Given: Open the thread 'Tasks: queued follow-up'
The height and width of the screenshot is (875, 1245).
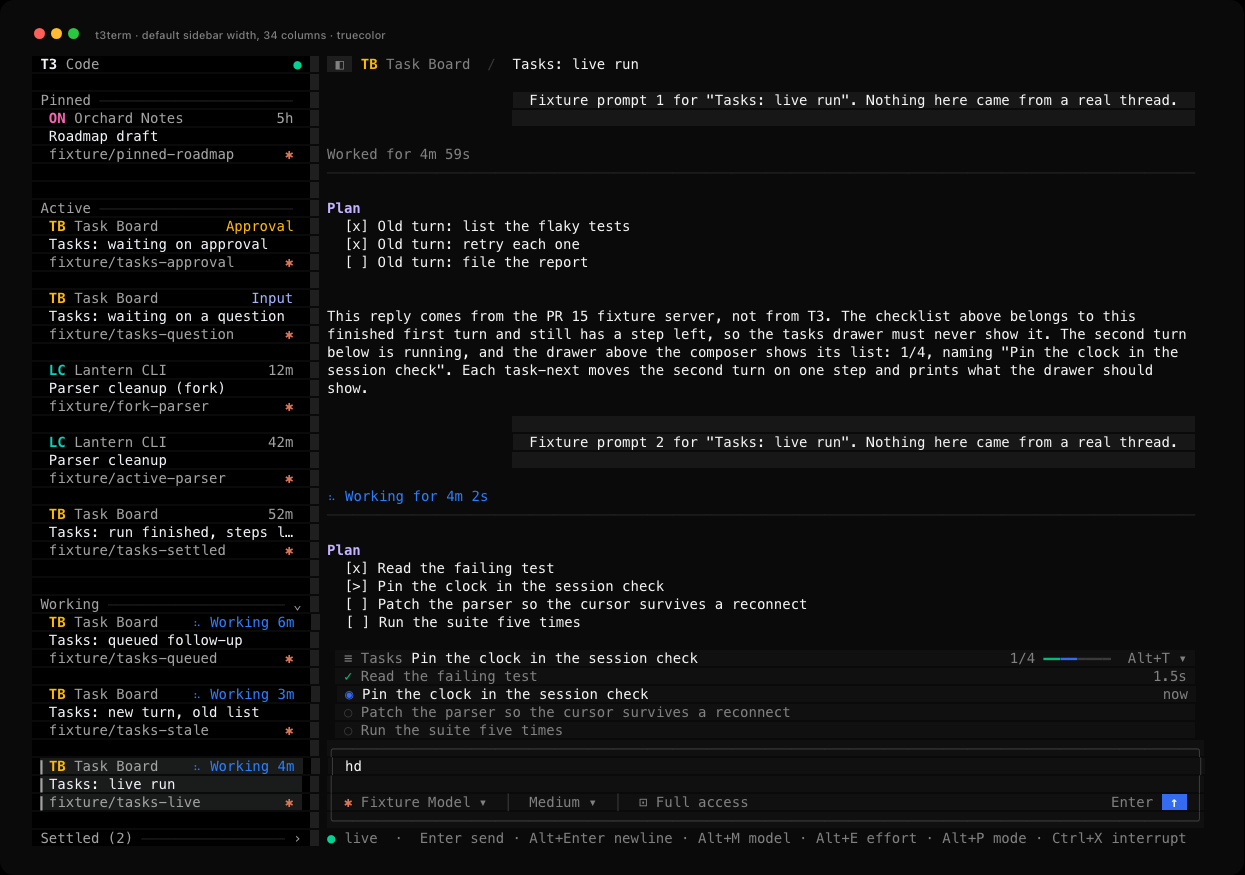Looking at the screenshot, I should pos(145,640).
